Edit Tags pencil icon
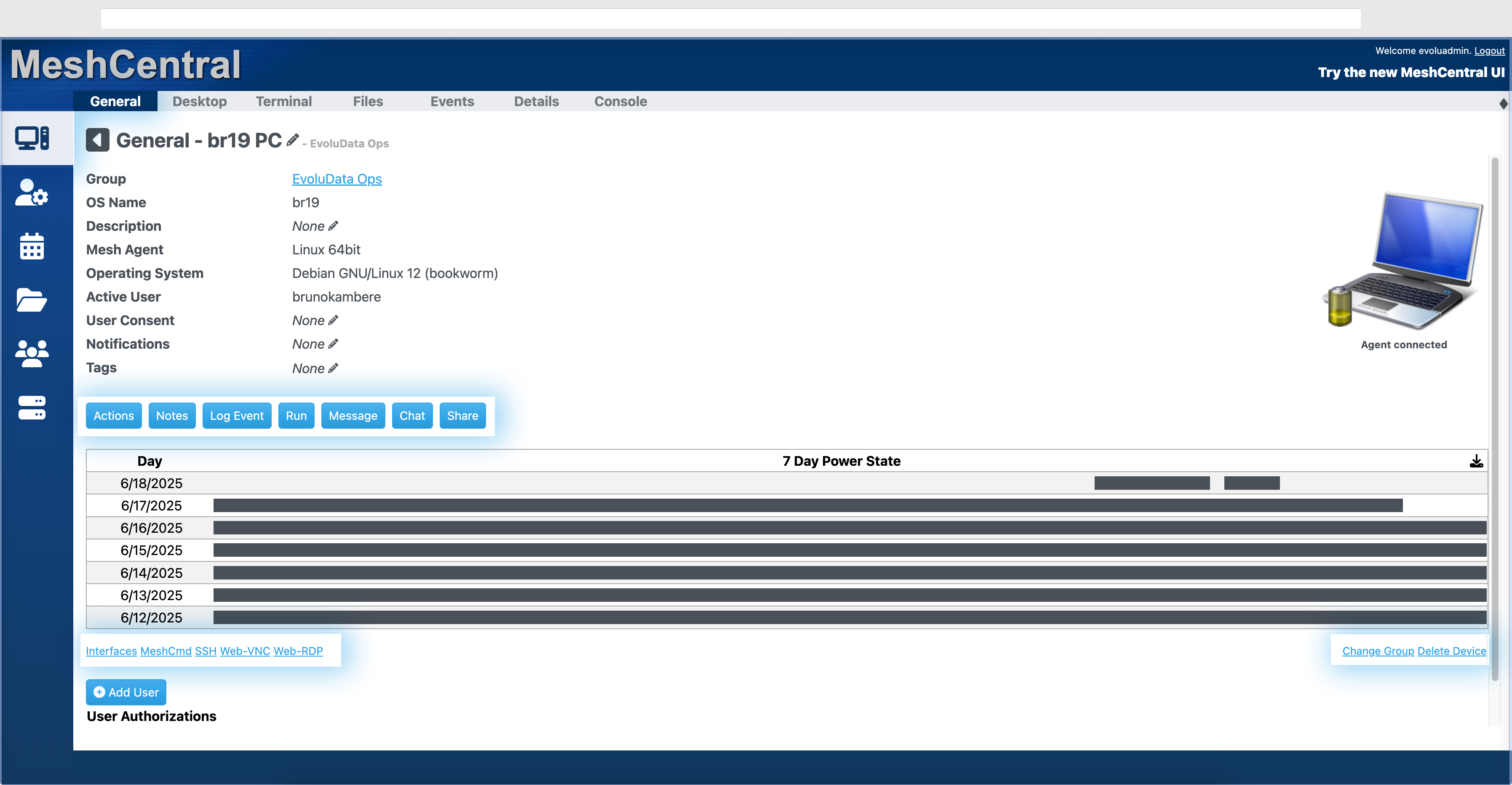Image resolution: width=1512 pixels, height=785 pixels. (x=334, y=368)
